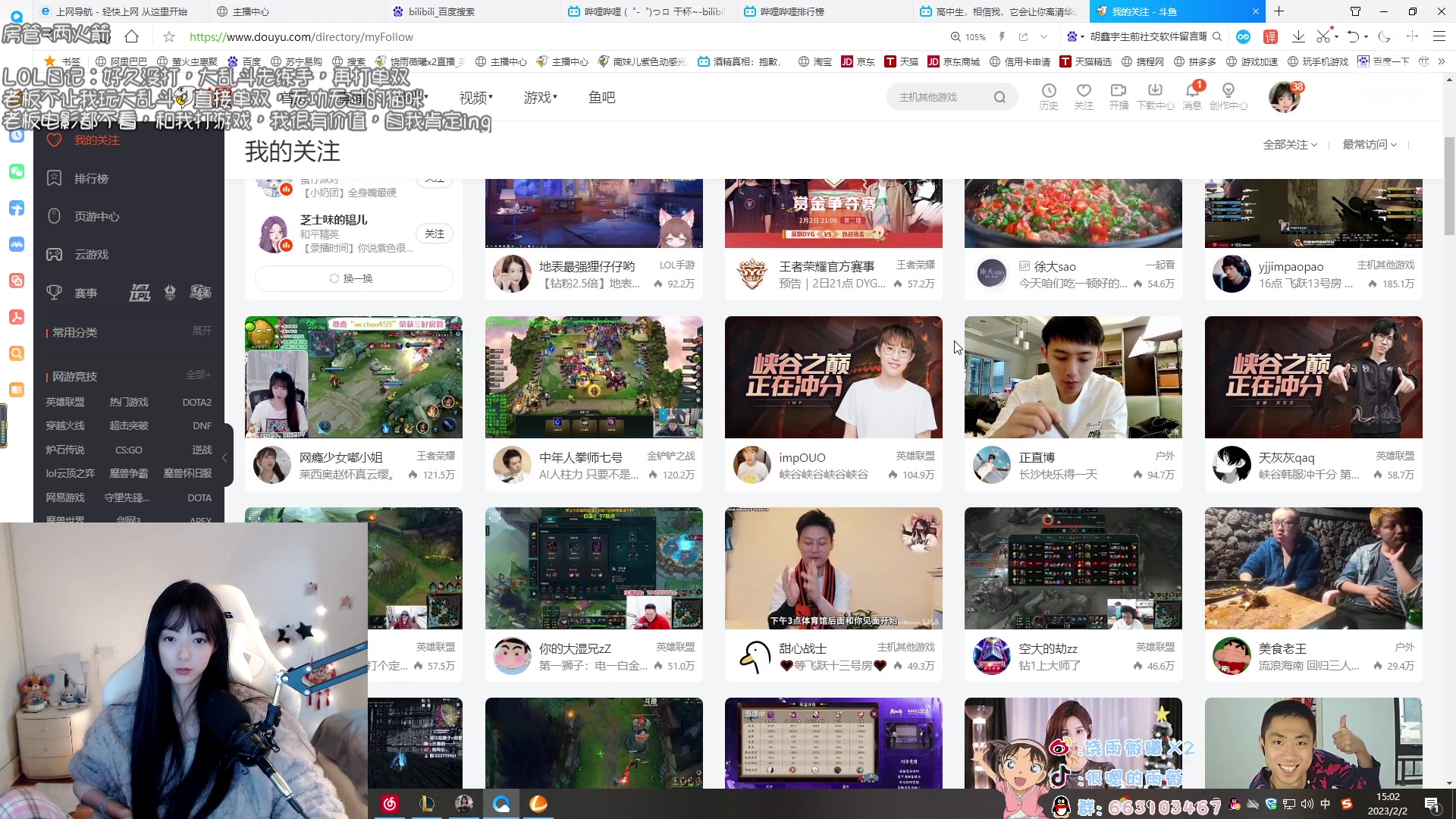Viewport: 1456px width, 819px height.
Task: Click the League of Legends taskbar icon
Action: 427,804
